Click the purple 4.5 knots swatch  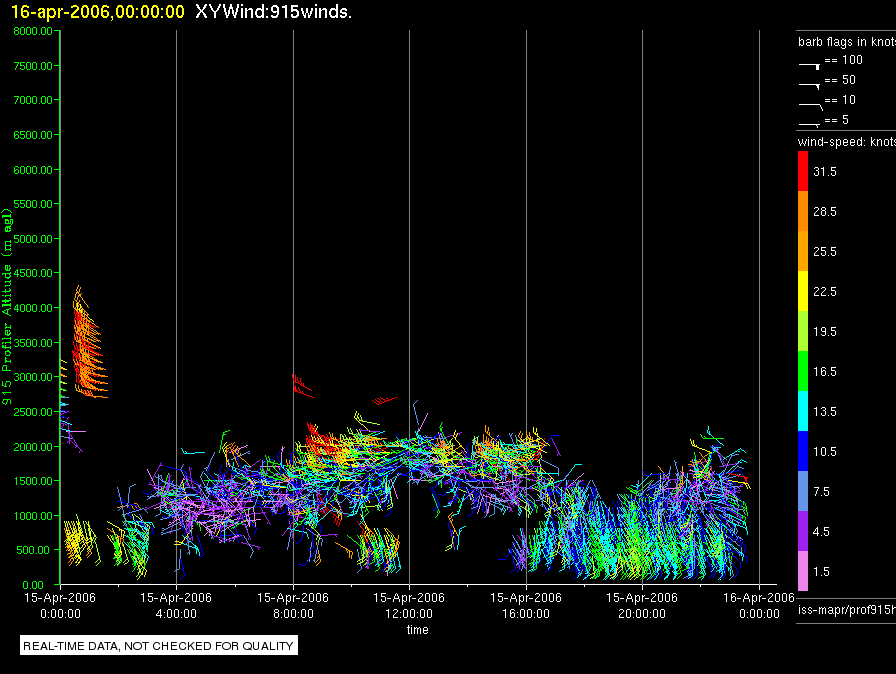(x=803, y=531)
